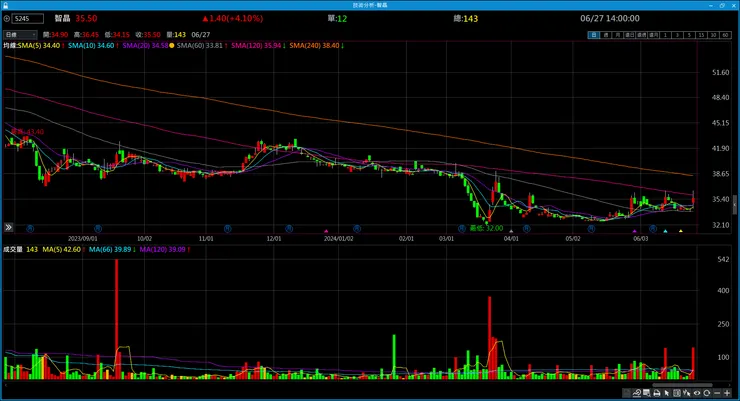Select the 還月 adjusted monthly timeframe
740x401 pixels.
(x=654, y=35)
